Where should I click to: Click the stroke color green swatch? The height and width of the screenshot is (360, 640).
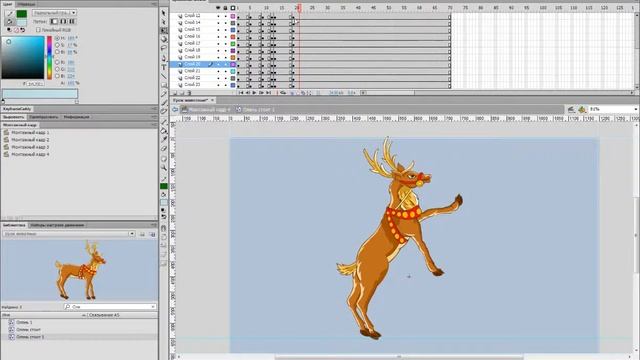coord(21,14)
